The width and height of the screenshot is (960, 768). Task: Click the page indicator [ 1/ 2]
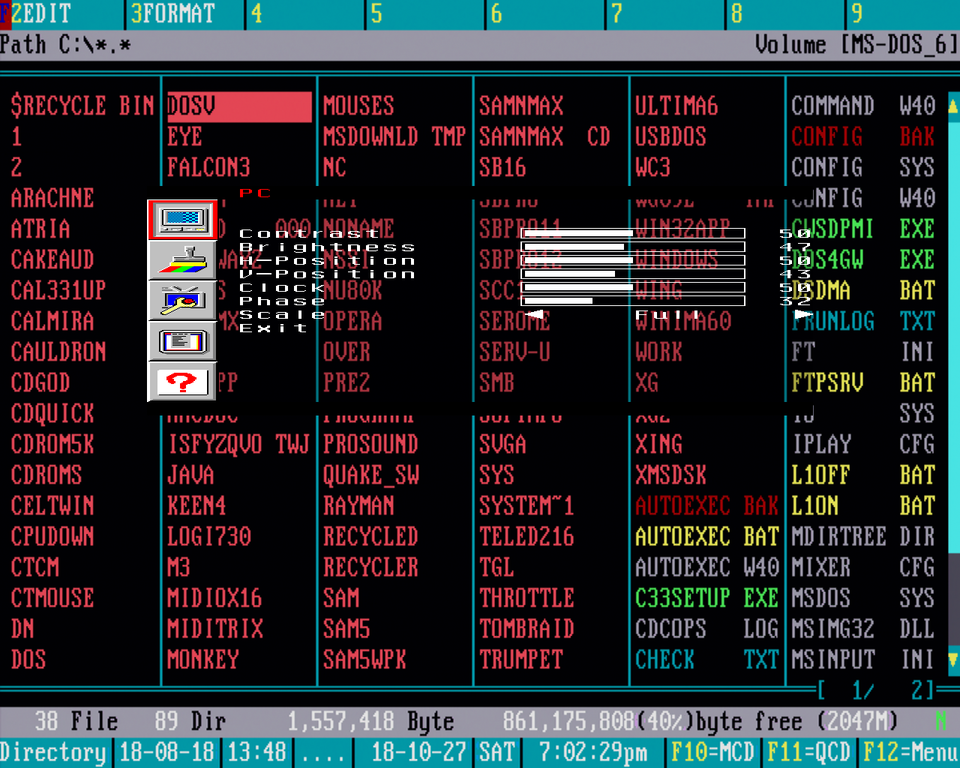pyautogui.click(x=876, y=691)
